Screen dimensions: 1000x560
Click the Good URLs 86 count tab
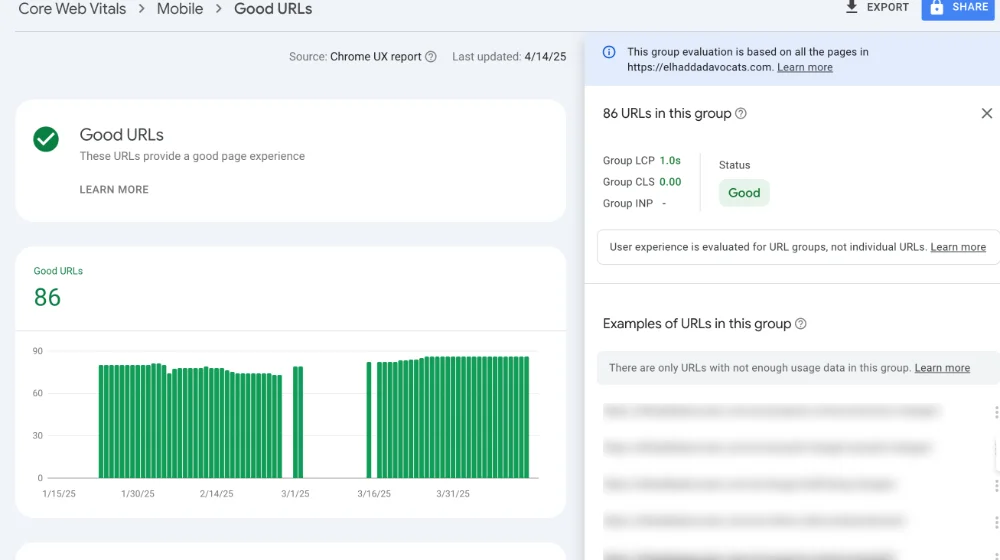click(x=58, y=287)
